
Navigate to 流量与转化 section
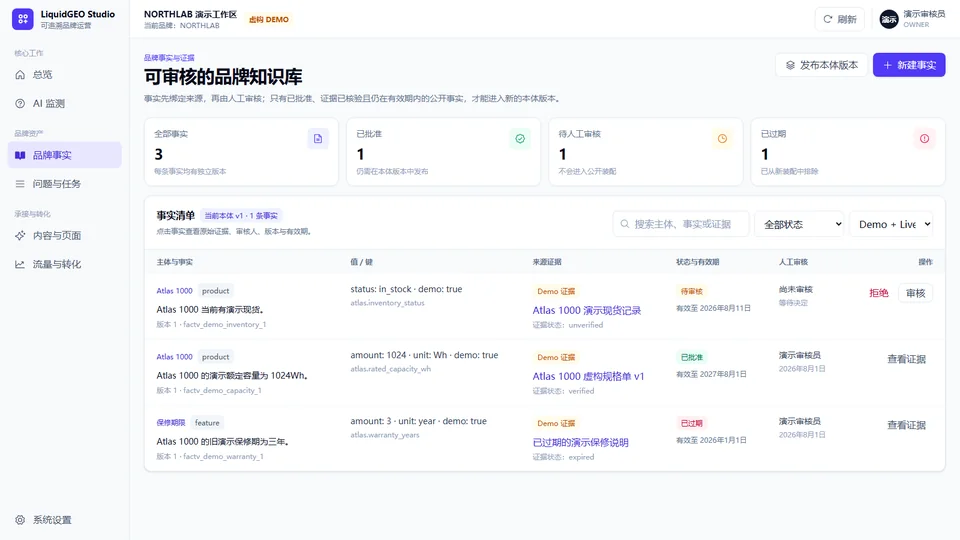point(64,264)
